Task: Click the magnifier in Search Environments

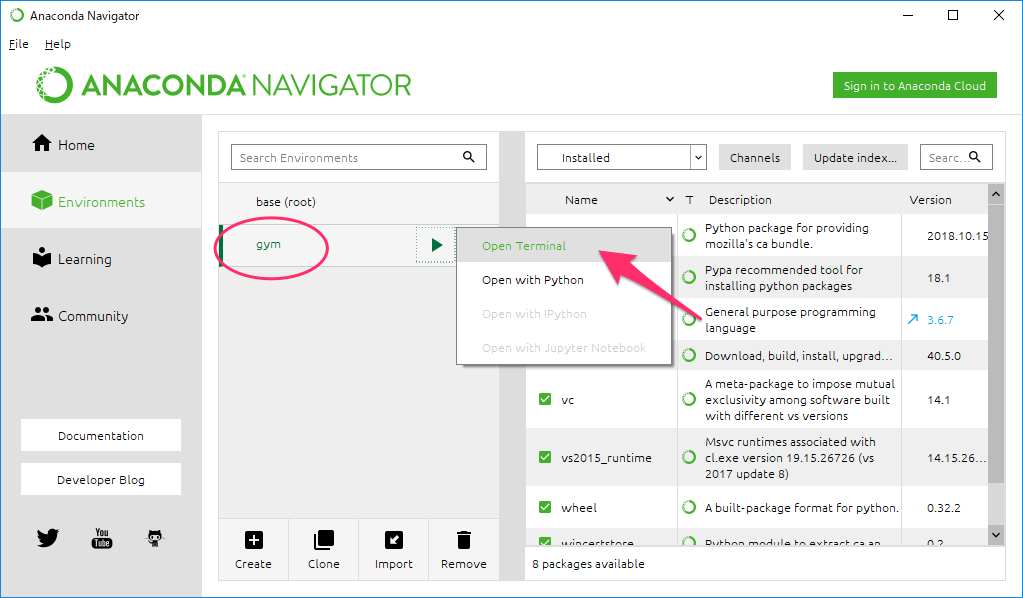Action: click(x=468, y=157)
